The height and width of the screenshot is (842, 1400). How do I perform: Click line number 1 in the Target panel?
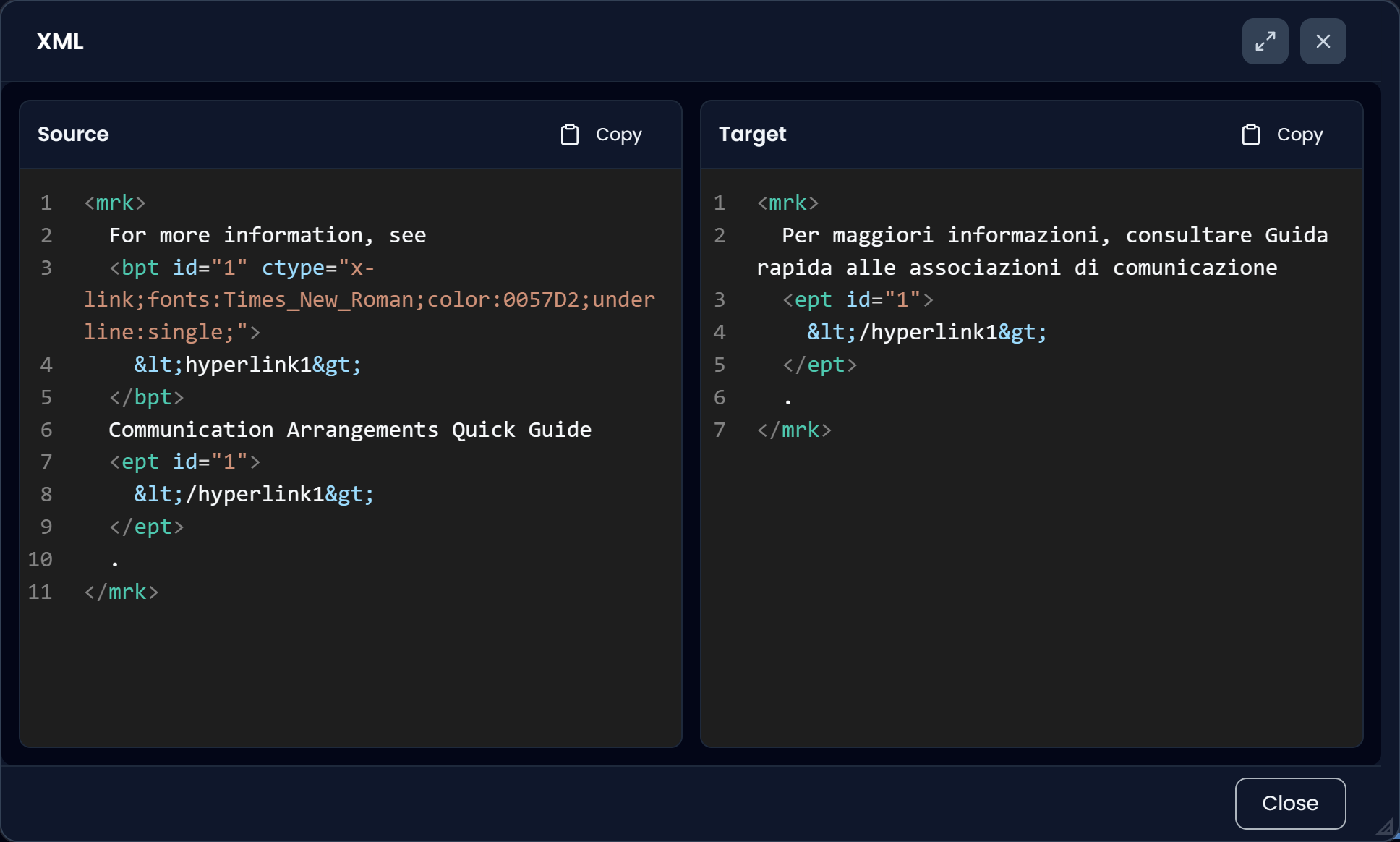[720, 203]
